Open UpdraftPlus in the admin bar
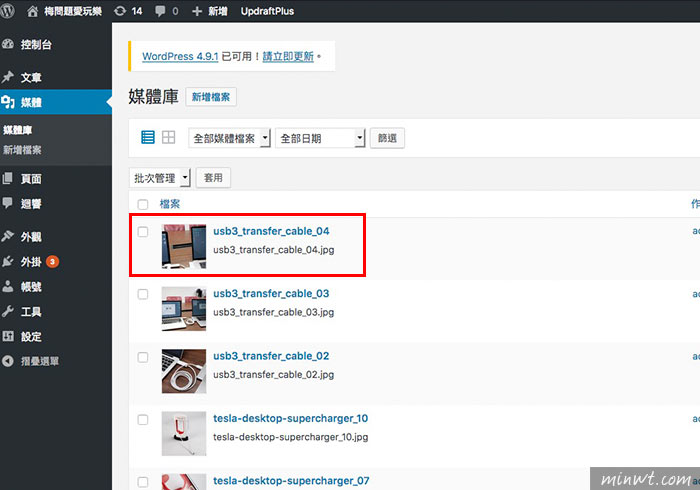 pos(267,11)
